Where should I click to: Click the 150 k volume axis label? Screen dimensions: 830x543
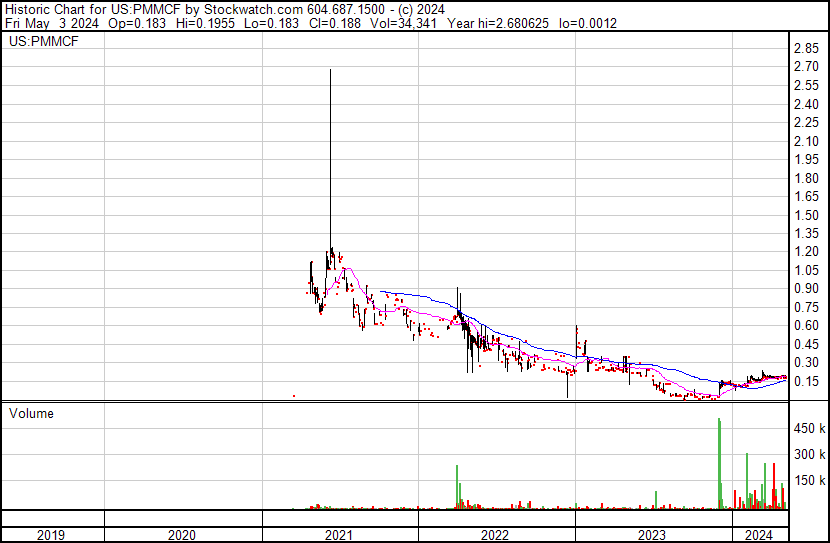809,481
